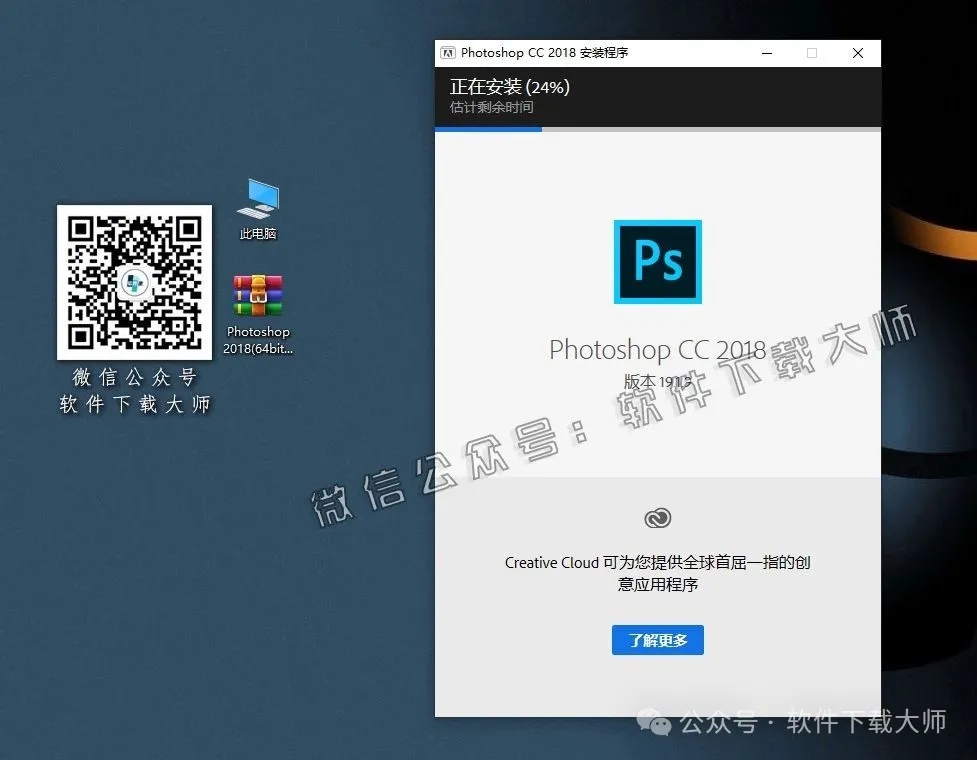Click the blue installation progress bar
The width and height of the screenshot is (977, 760).
pos(487,127)
